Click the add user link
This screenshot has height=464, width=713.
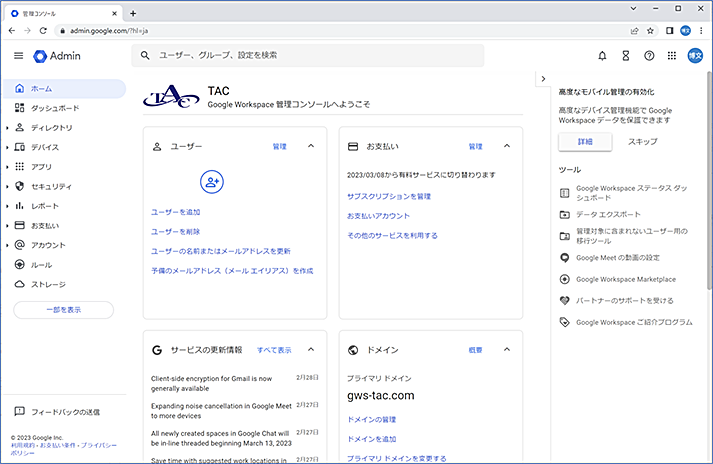coord(176,212)
